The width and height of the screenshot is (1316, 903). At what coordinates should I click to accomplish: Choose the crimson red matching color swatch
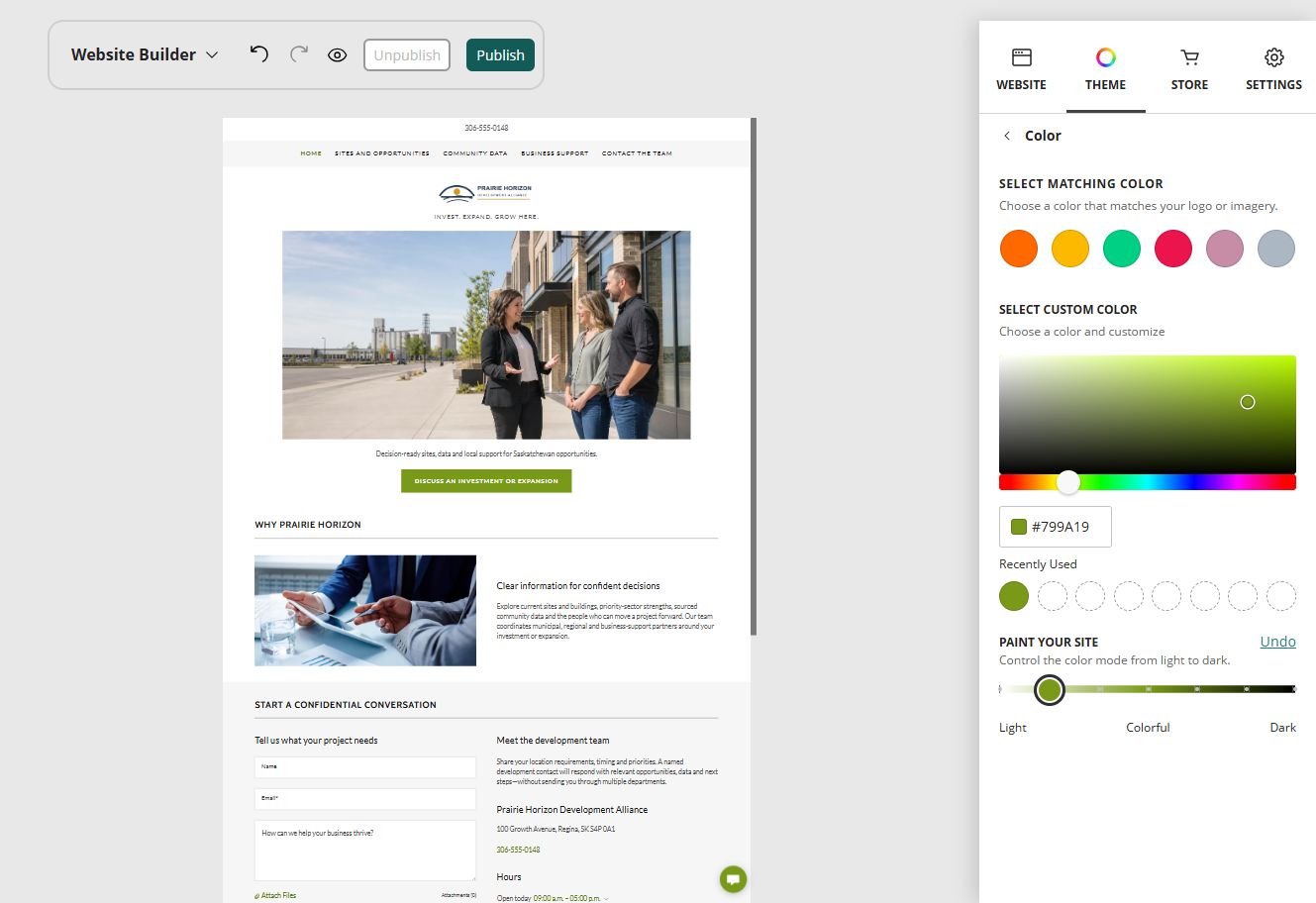pos(1173,249)
